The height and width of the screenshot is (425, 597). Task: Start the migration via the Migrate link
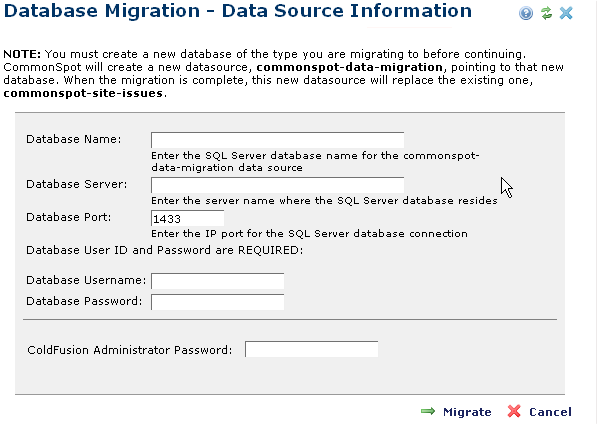pos(467,412)
